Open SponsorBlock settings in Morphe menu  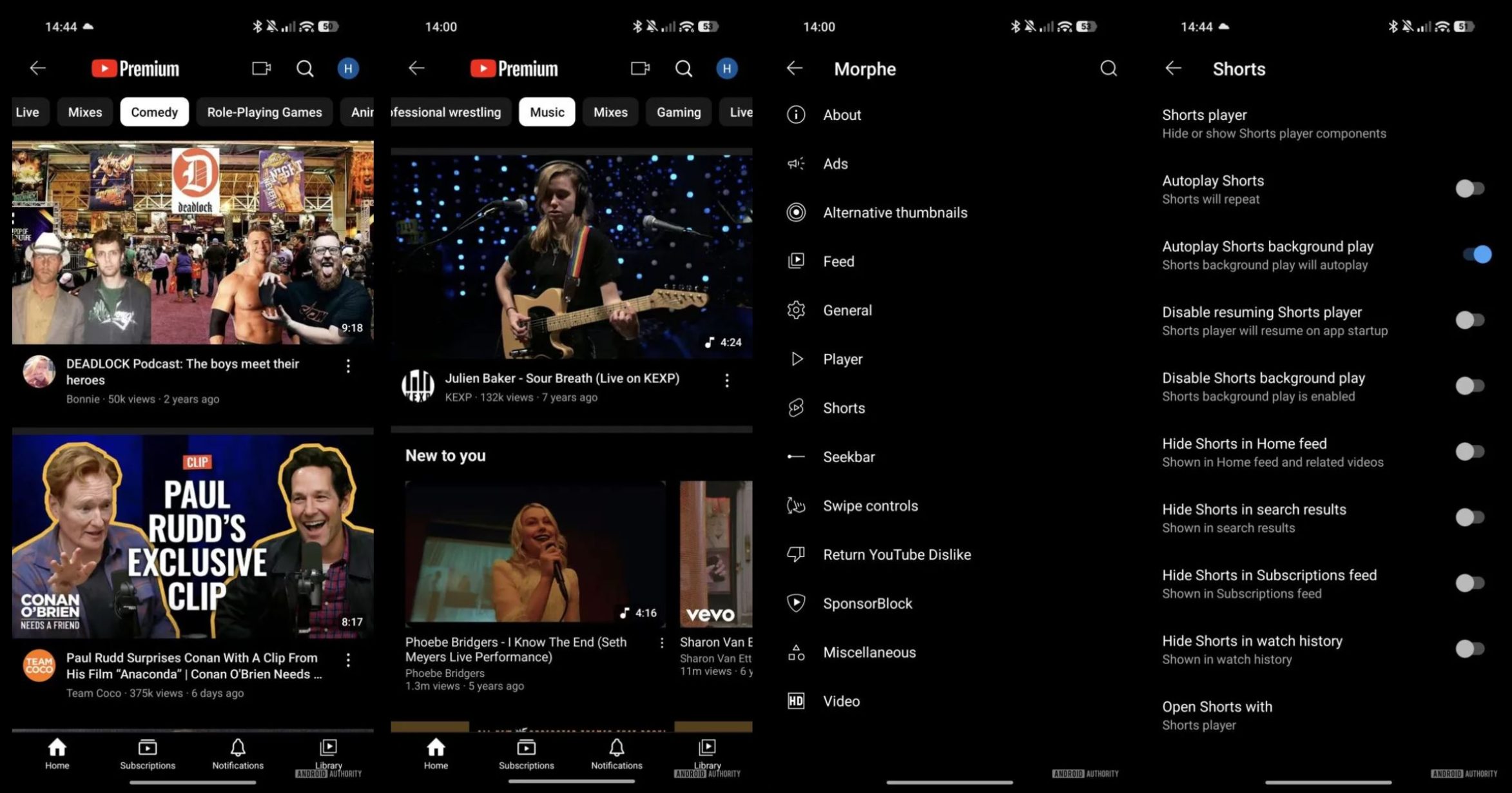(867, 603)
